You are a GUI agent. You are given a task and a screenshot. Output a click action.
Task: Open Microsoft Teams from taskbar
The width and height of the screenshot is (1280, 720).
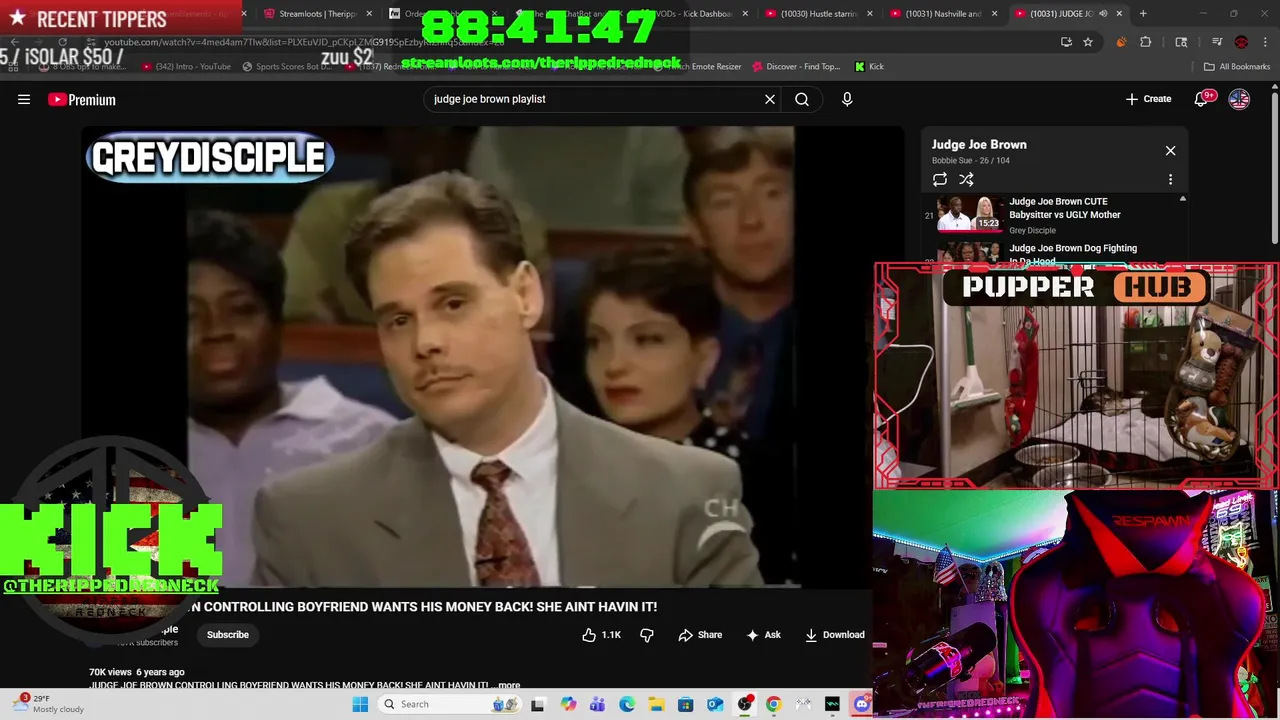597,704
